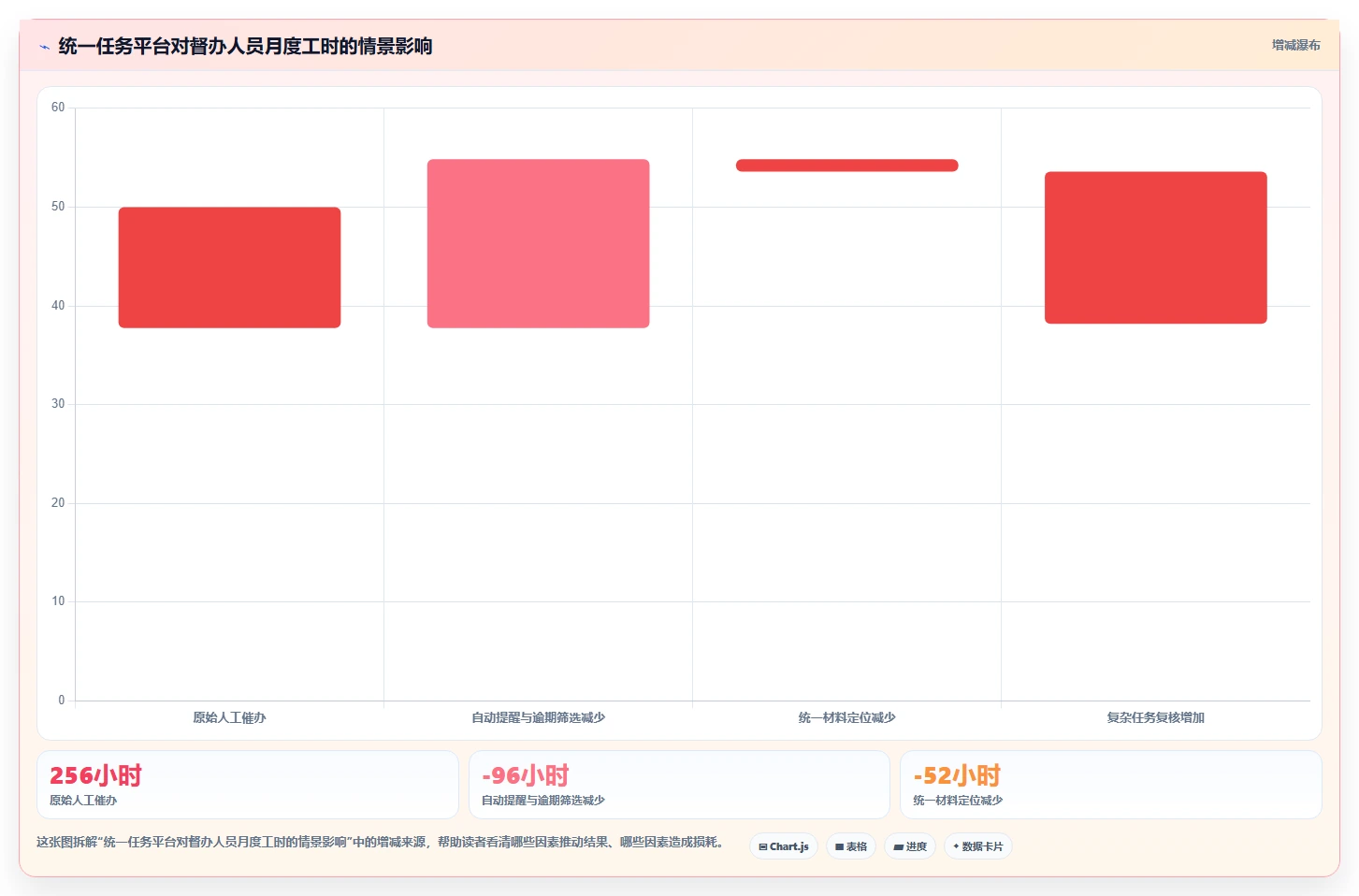Click y-axis tick value 60
The image size is (1359, 896).
(58, 108)
